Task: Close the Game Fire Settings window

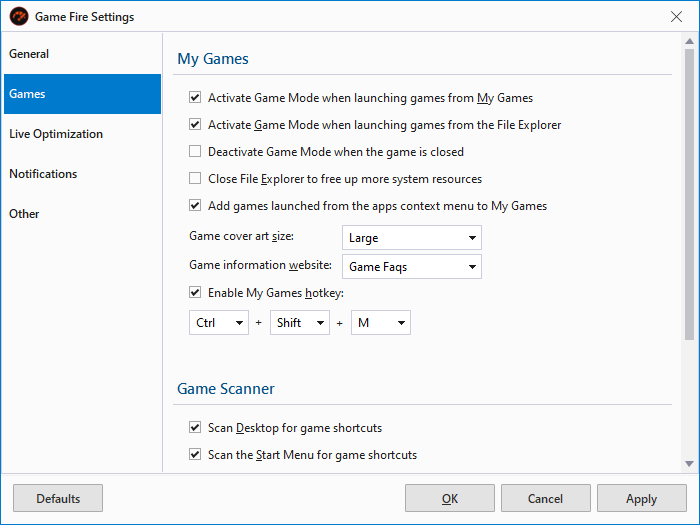Action: pyautogui.click(x=677, y=17)
